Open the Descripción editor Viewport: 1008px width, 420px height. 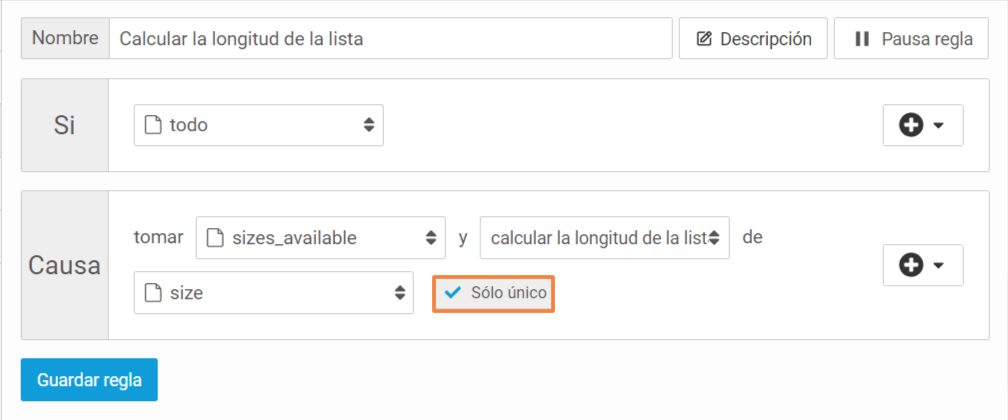(753, 39)
